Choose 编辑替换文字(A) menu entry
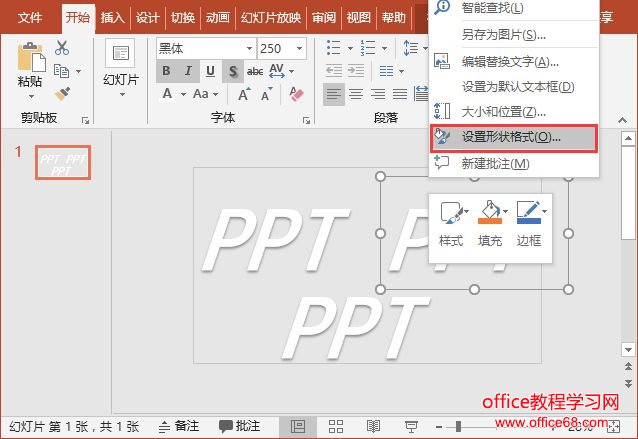Viewport: 638px width, 439px height. pos(514,62)
